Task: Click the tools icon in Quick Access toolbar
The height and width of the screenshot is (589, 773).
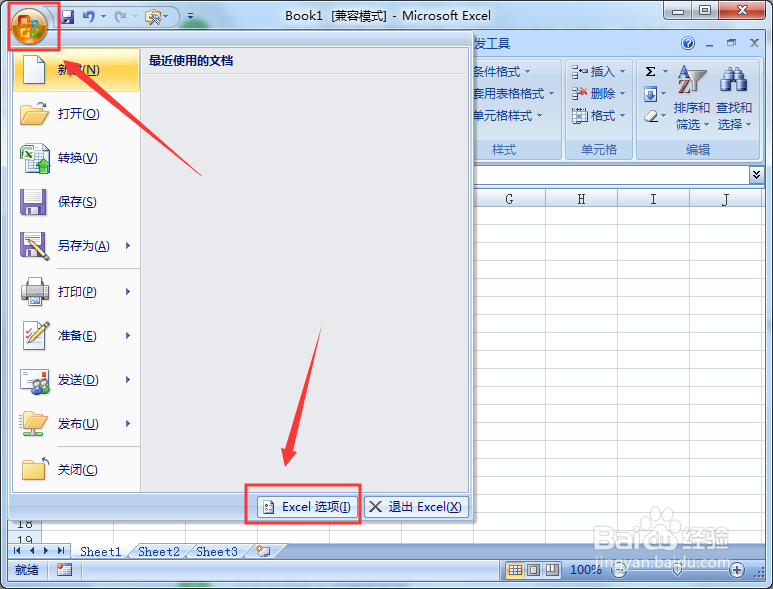Action: (x=153, y=17)
